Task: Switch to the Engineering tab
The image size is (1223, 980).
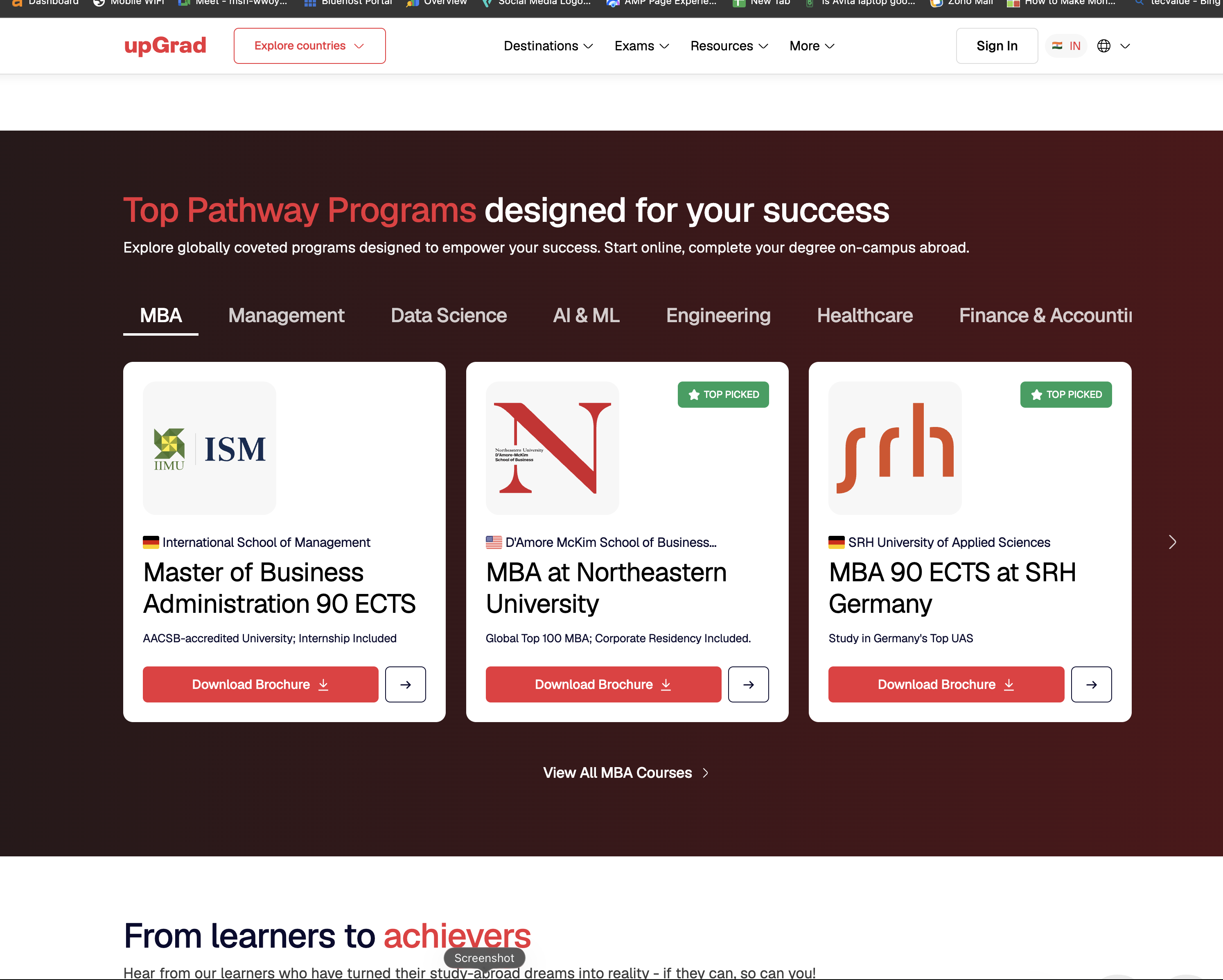Action: click(x=718, y=316)
